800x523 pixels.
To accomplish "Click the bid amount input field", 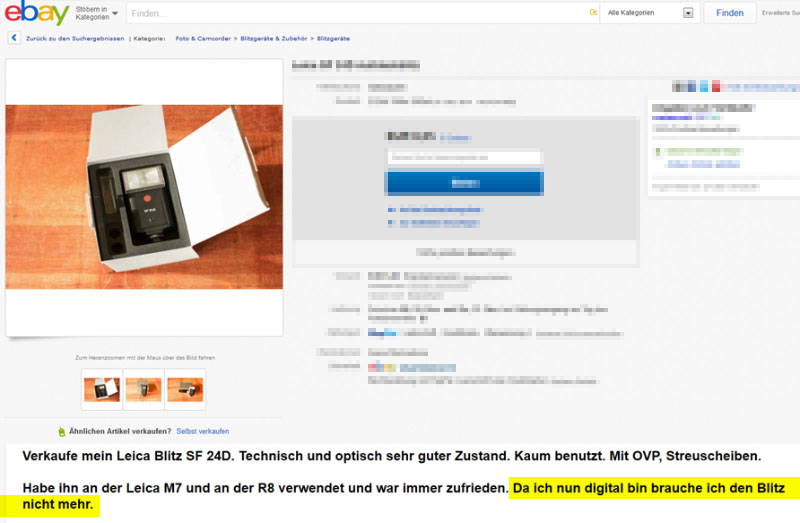I will pyautogui.click(x=464, y=157).
